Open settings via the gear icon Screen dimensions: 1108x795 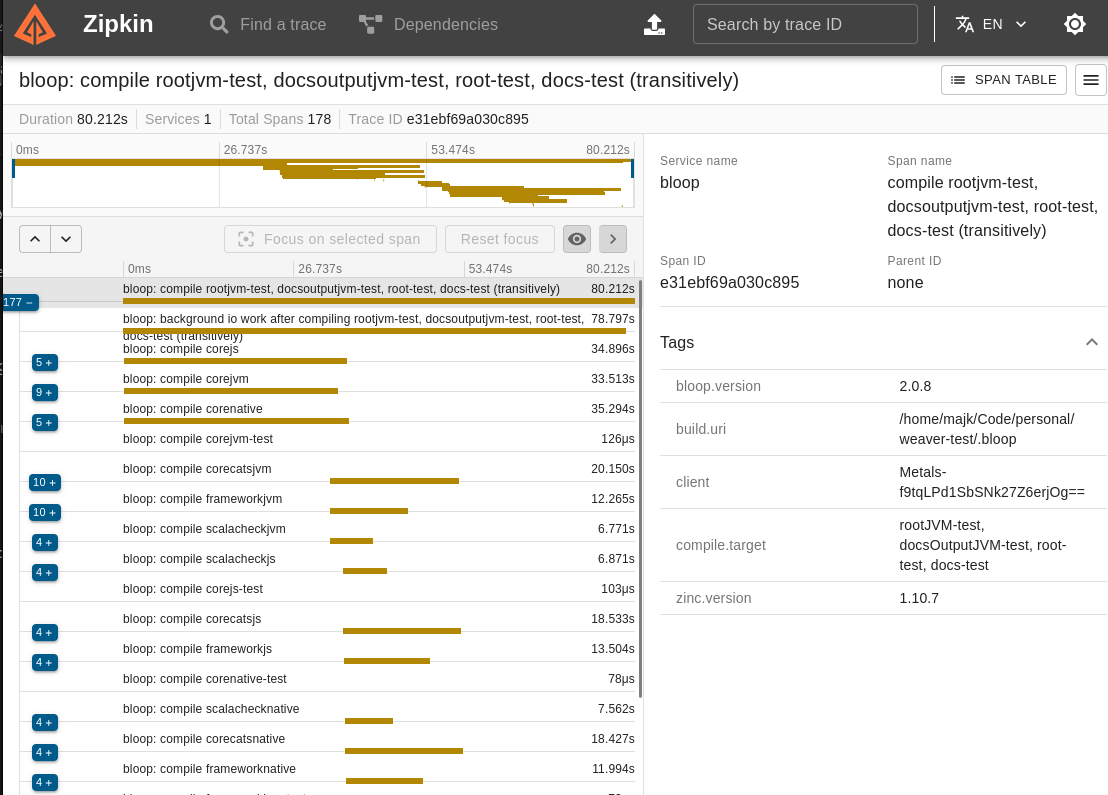[1075, 24]
